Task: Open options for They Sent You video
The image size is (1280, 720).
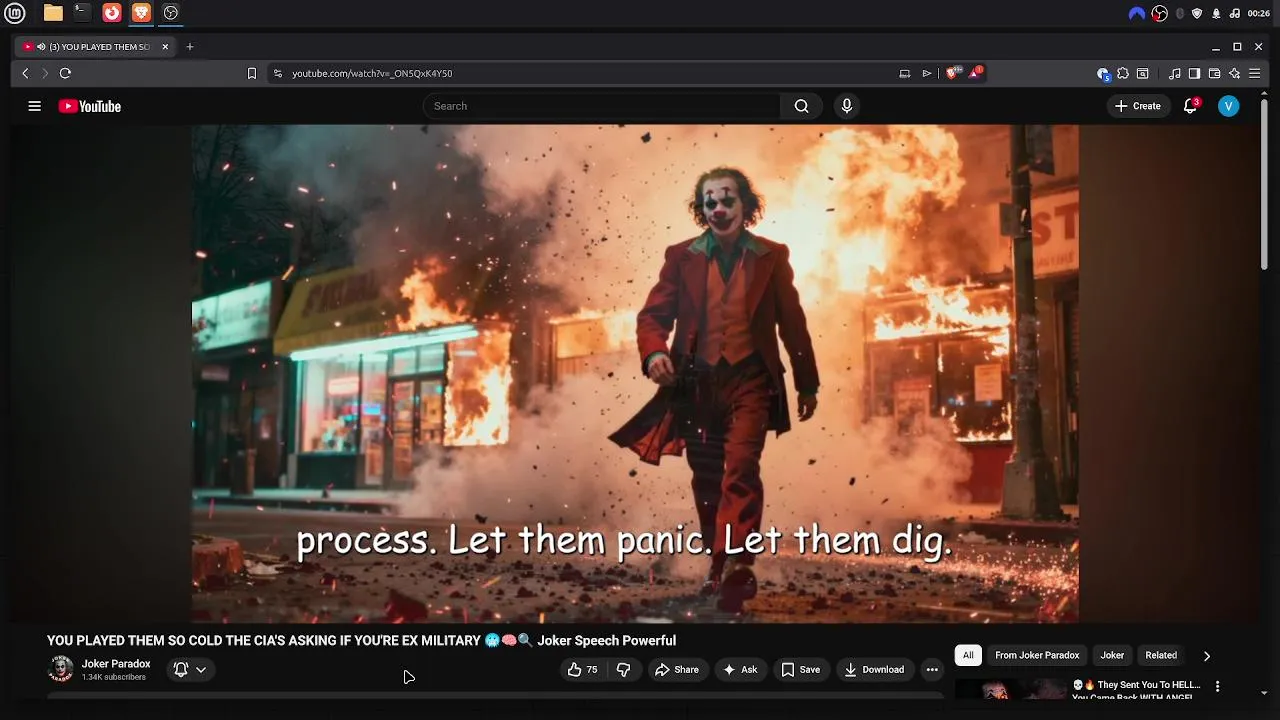Action: tap(1217, 686)
